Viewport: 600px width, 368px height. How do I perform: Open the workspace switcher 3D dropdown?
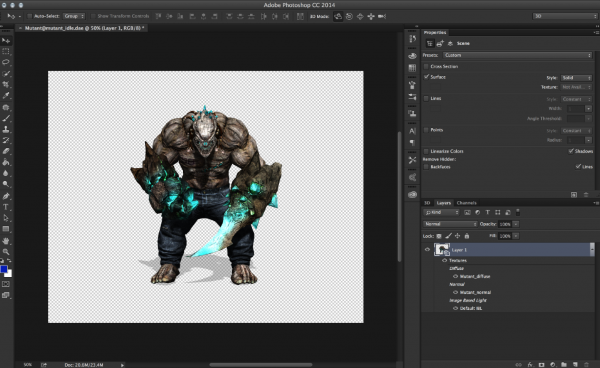pyautogui.click(x=565, y=16)
